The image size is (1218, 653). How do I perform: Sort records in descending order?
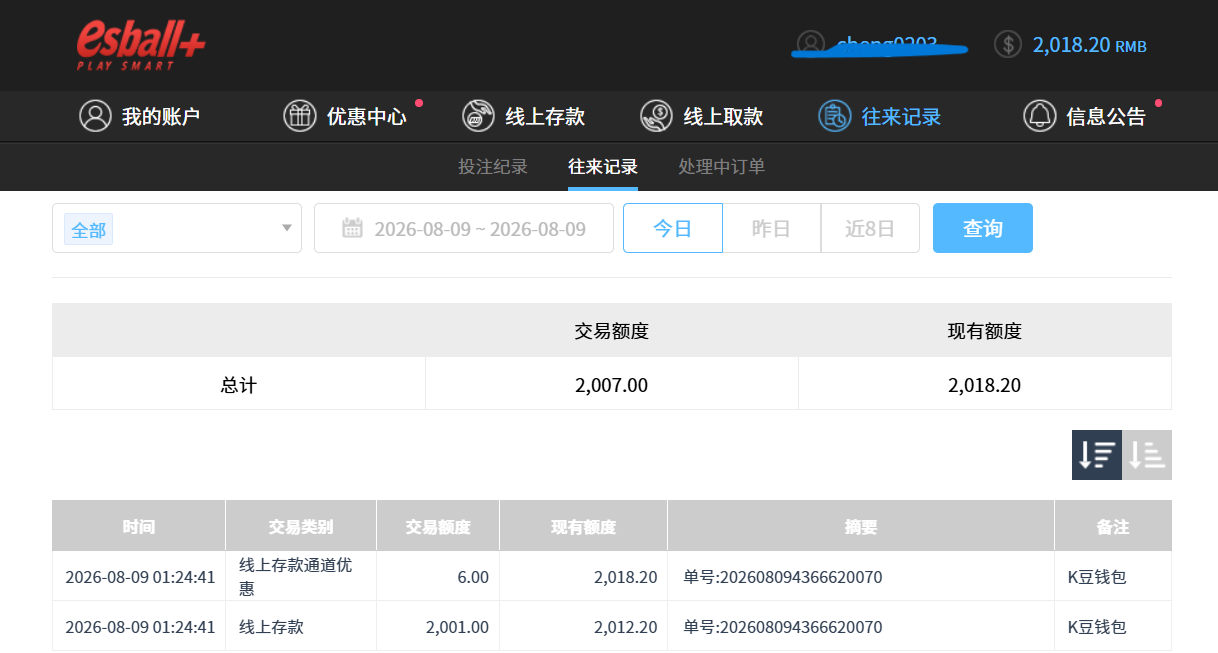(1097, 455)
